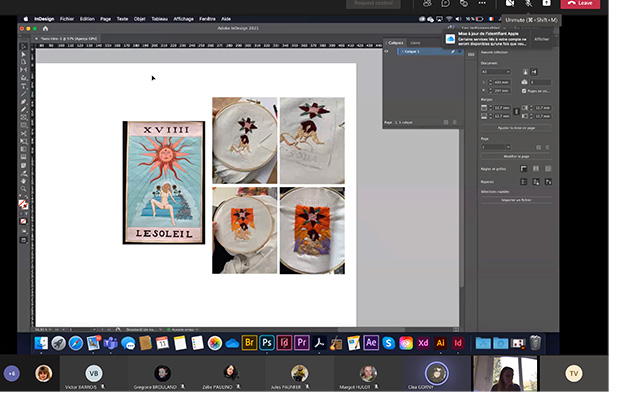640x400 pixels.
Task: Switch to the Calques tab
Action: pyautogui.click(x=395, y=43)
